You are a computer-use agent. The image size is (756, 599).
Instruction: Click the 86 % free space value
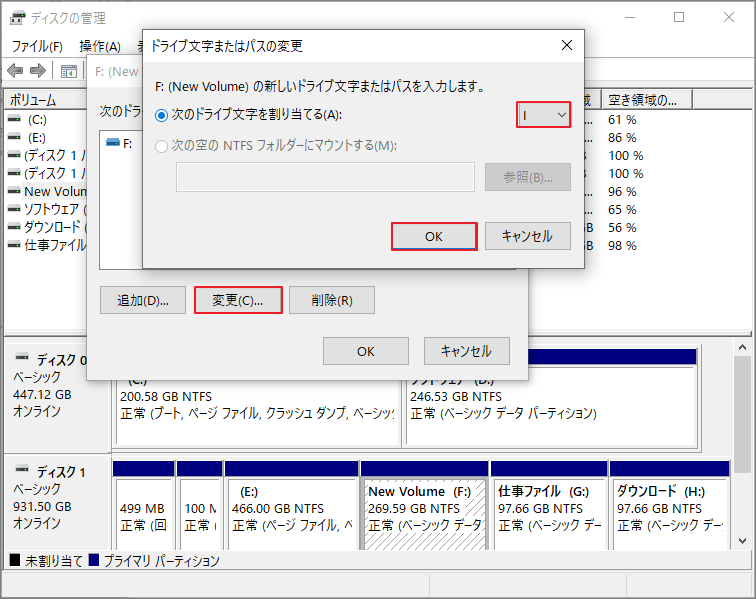click(x=622, y=137)
